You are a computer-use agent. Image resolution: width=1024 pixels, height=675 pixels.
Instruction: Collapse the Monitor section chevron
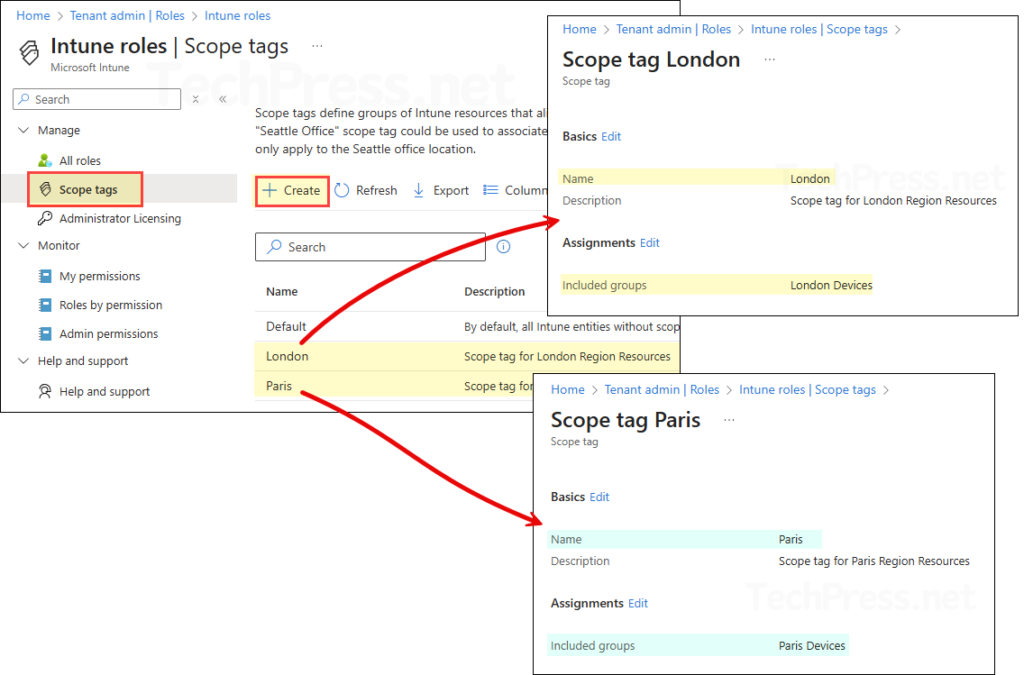click(24, 245)
